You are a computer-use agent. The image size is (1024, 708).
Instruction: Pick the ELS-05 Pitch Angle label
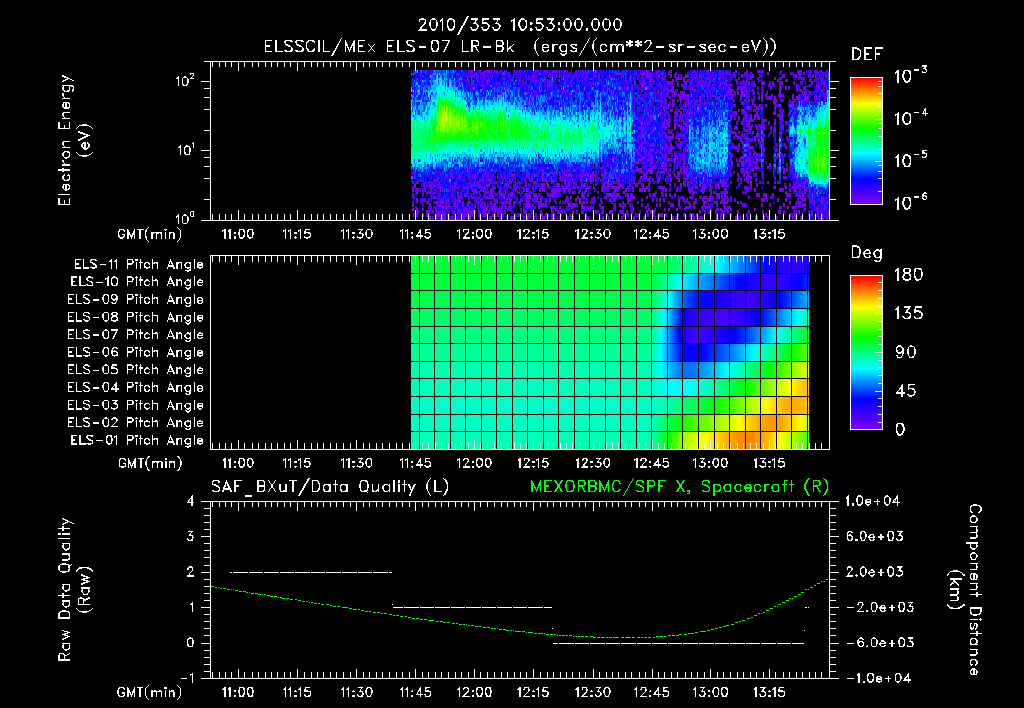click(x=136, y=370)
